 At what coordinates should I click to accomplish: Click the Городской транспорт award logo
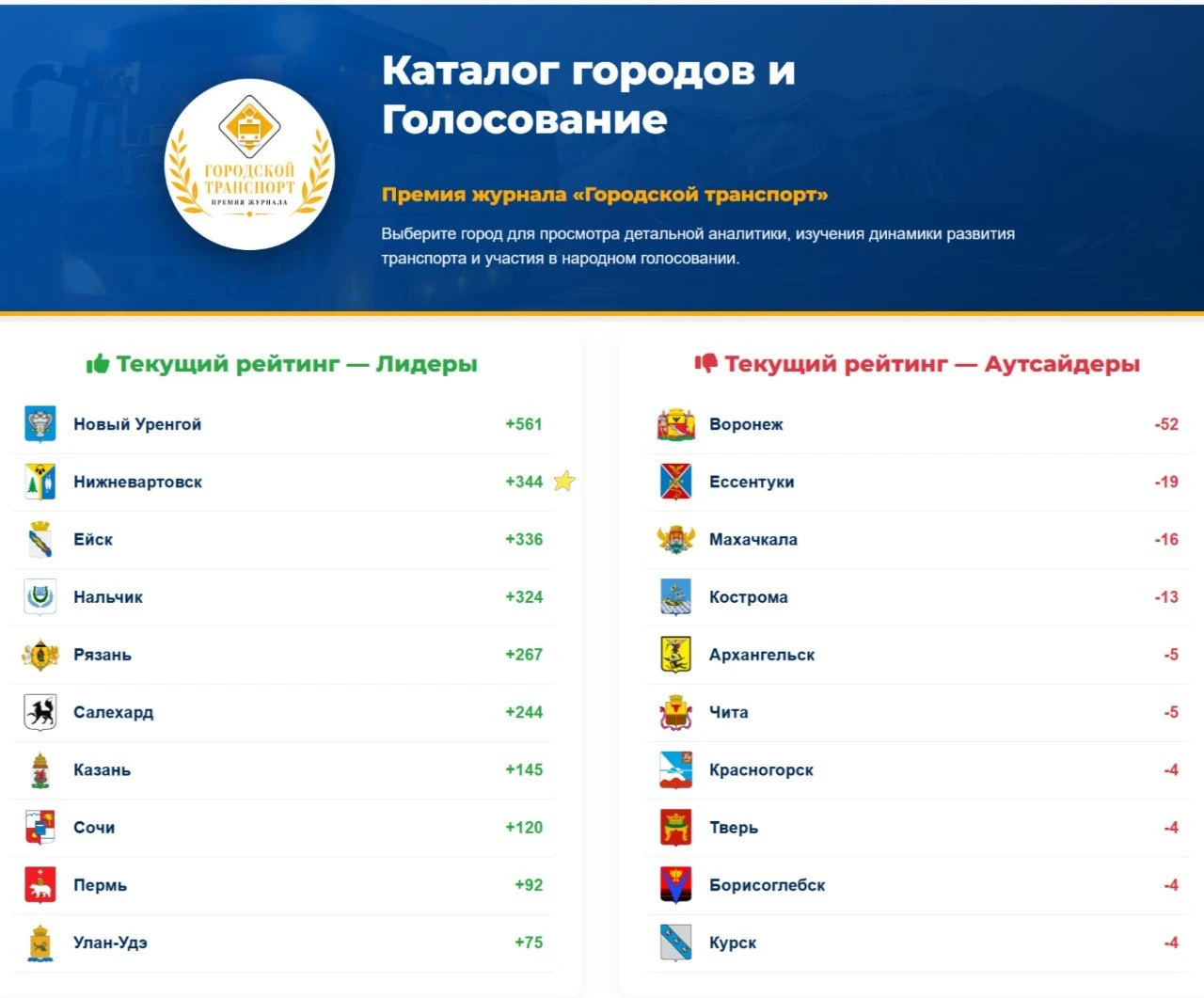pyautogui.click(x=249, y=165)
